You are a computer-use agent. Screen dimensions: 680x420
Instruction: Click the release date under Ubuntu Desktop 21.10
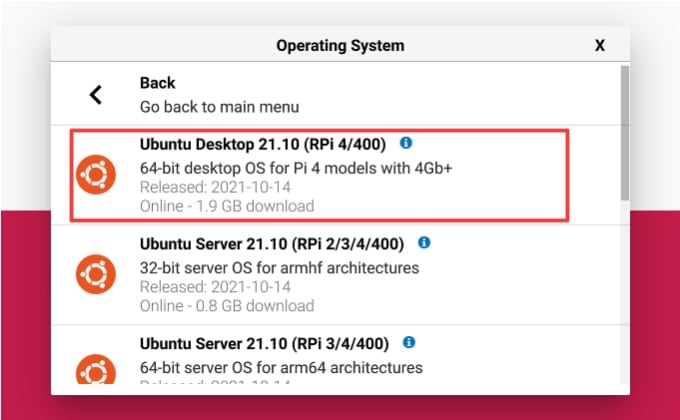pyautogui.click(x=215, y=187)
